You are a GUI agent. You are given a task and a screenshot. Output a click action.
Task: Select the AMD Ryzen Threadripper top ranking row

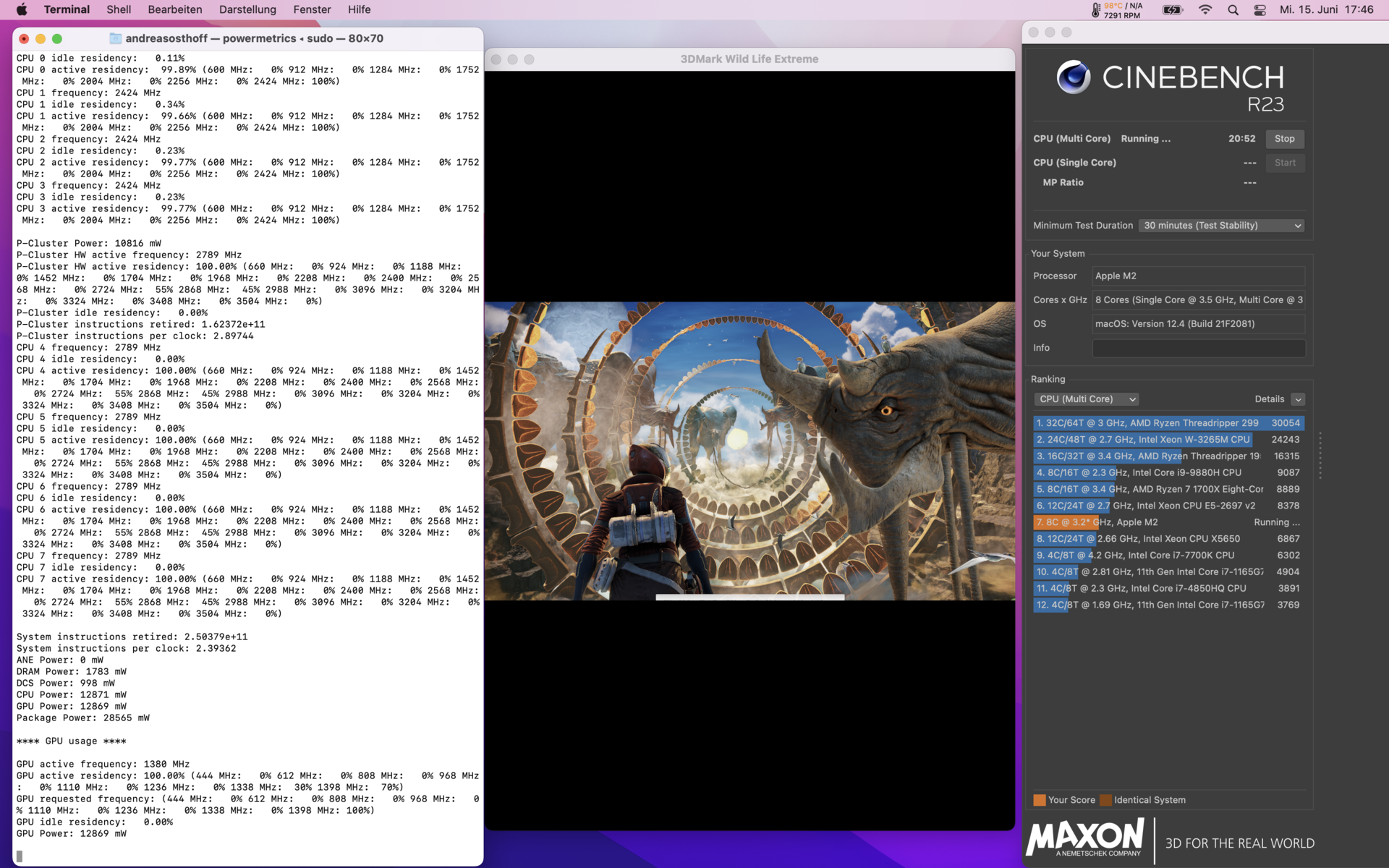click(x=1168, y=423)
